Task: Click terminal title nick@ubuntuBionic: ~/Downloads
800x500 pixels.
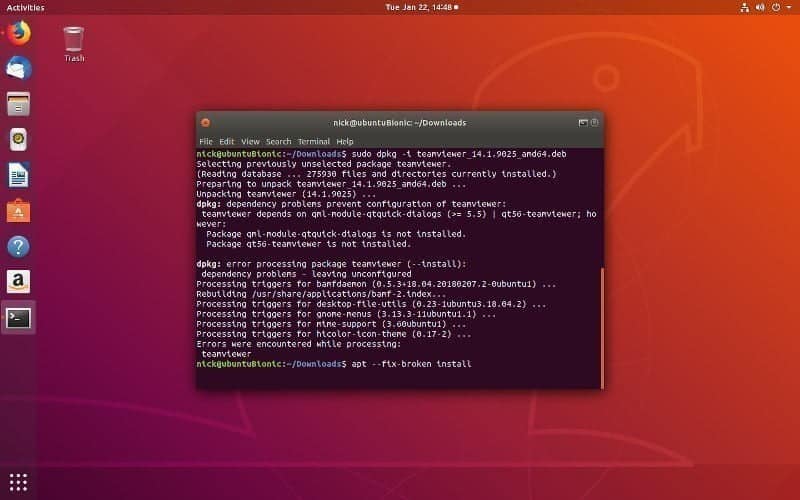Action: tap(399, 122)
